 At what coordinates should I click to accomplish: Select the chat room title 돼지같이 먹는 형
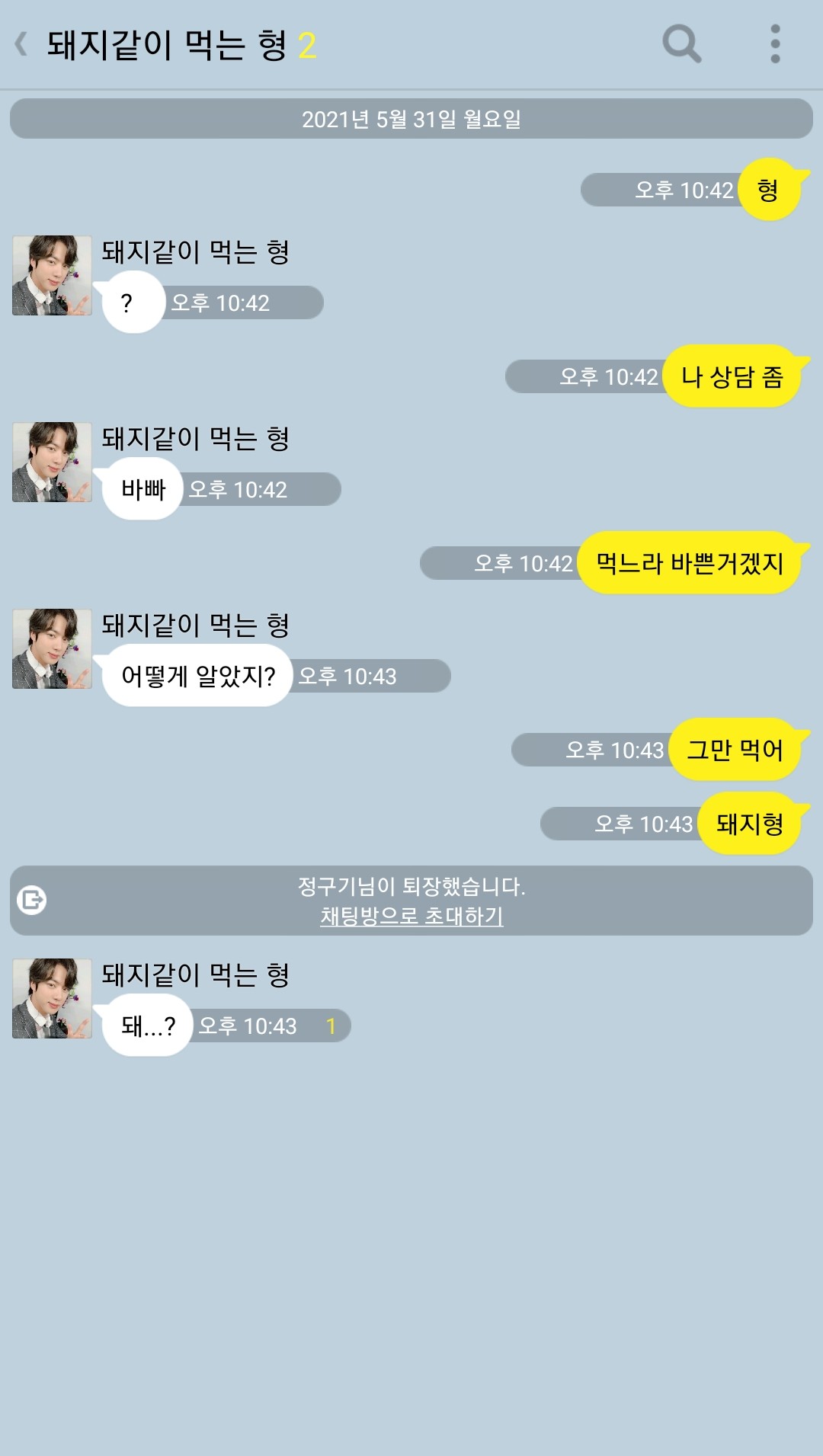167,45
